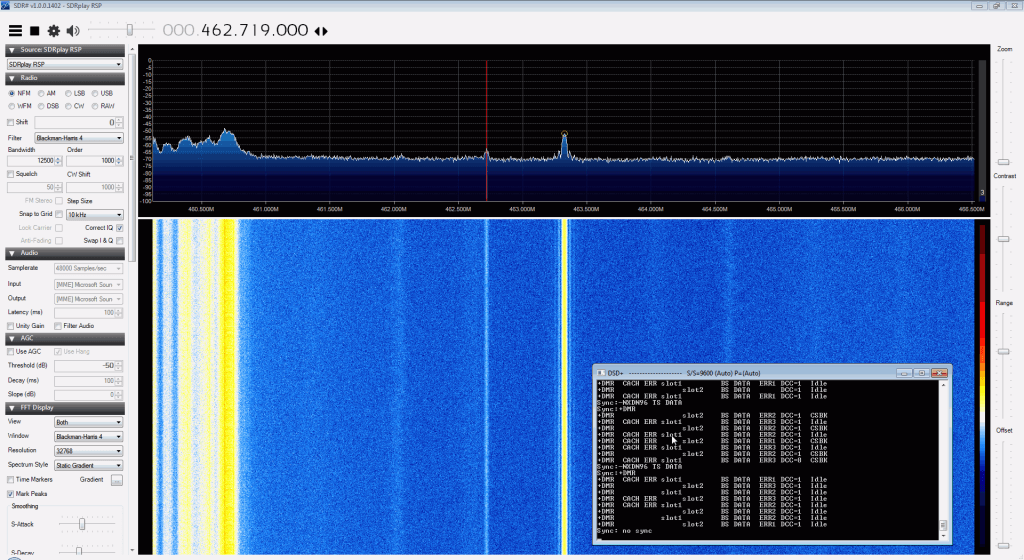Click the frequency tuning arrows icon
This screenshot has width=1024, height=560.
click(321, 31)
